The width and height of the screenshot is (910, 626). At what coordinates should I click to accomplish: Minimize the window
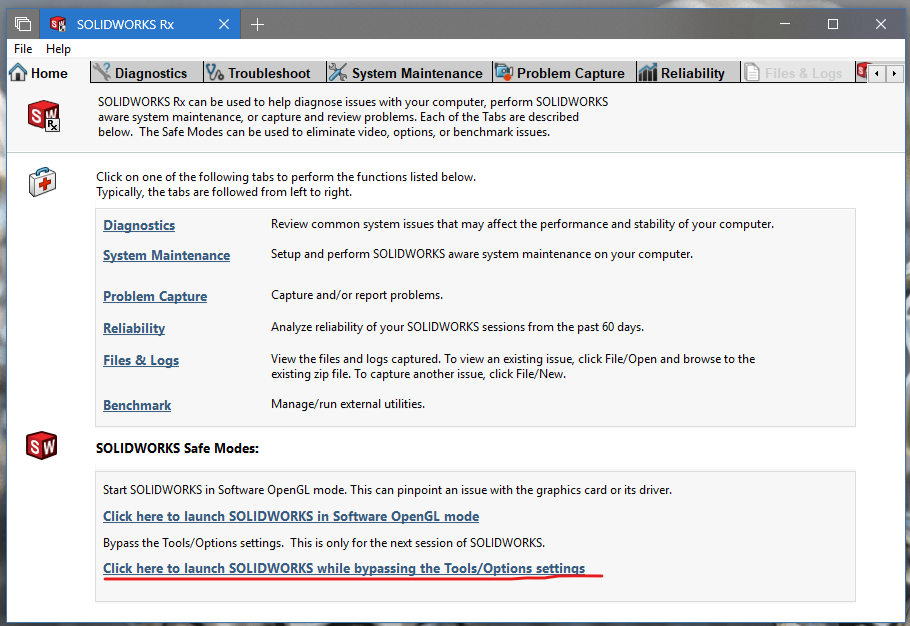[785, 24]
